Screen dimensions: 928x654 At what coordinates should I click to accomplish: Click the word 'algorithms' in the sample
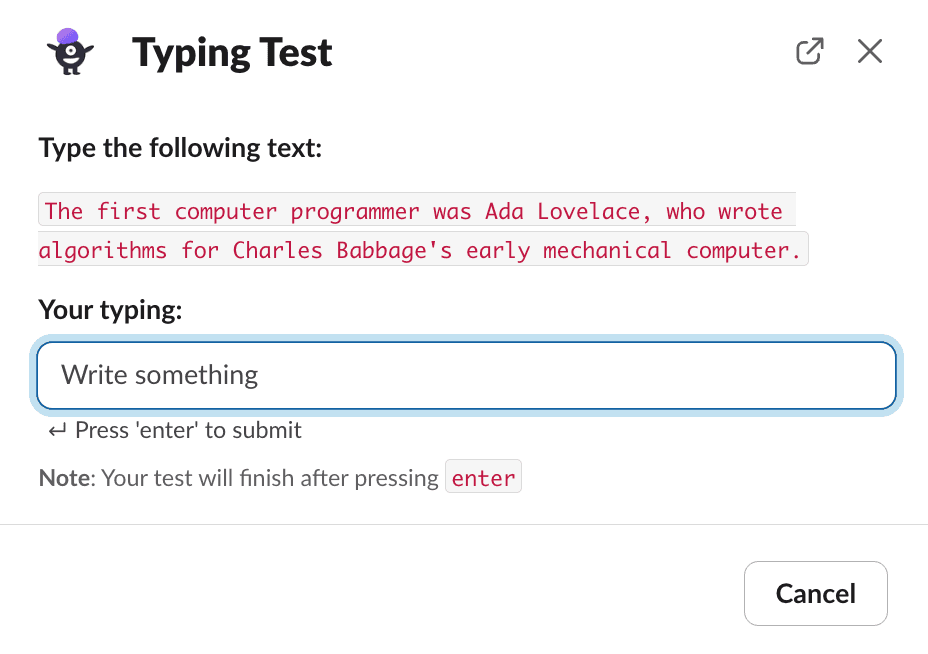[102, 250]
